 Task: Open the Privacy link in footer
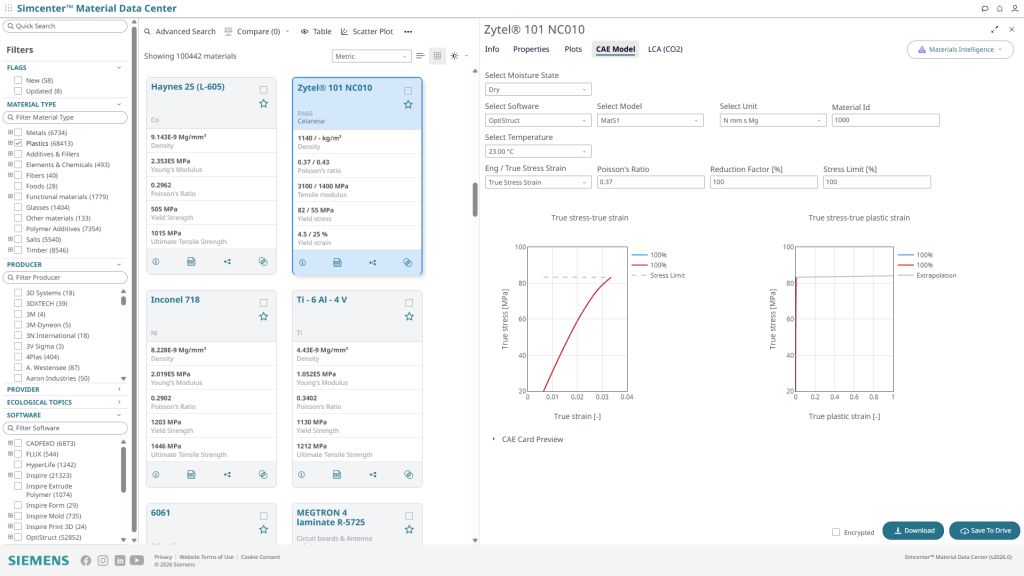(163, 557)
